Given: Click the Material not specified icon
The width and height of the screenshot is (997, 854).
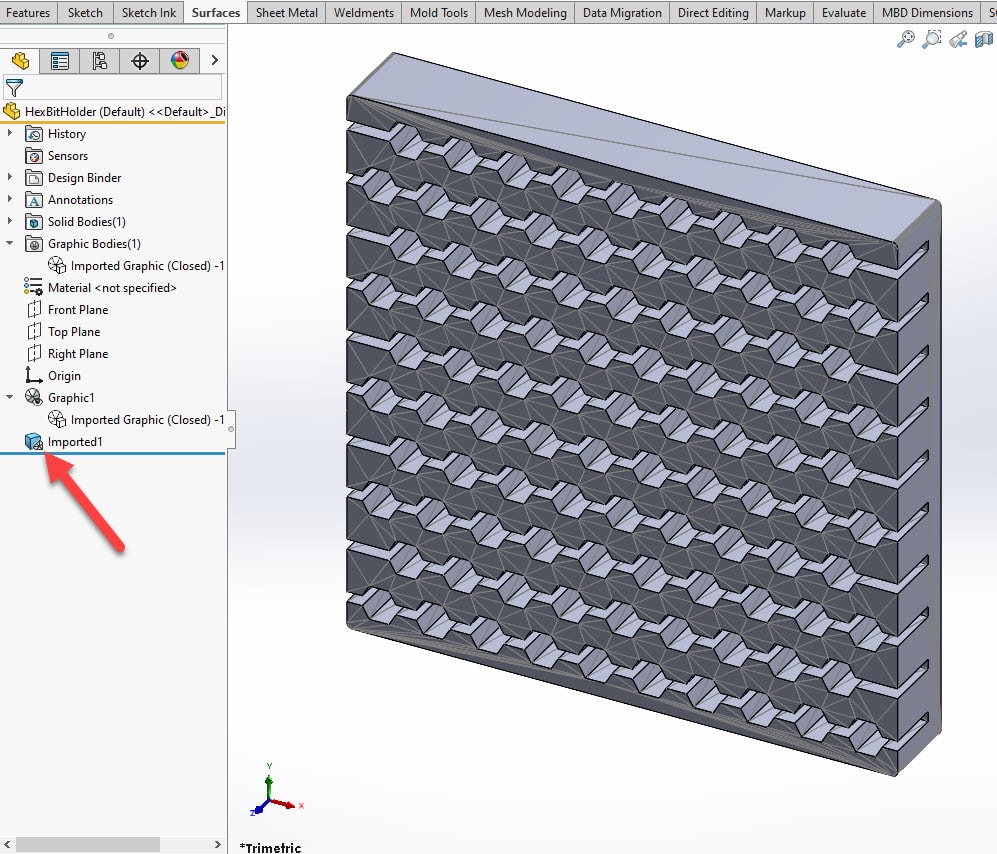Looking at the screenshot, I should (33, 287).
